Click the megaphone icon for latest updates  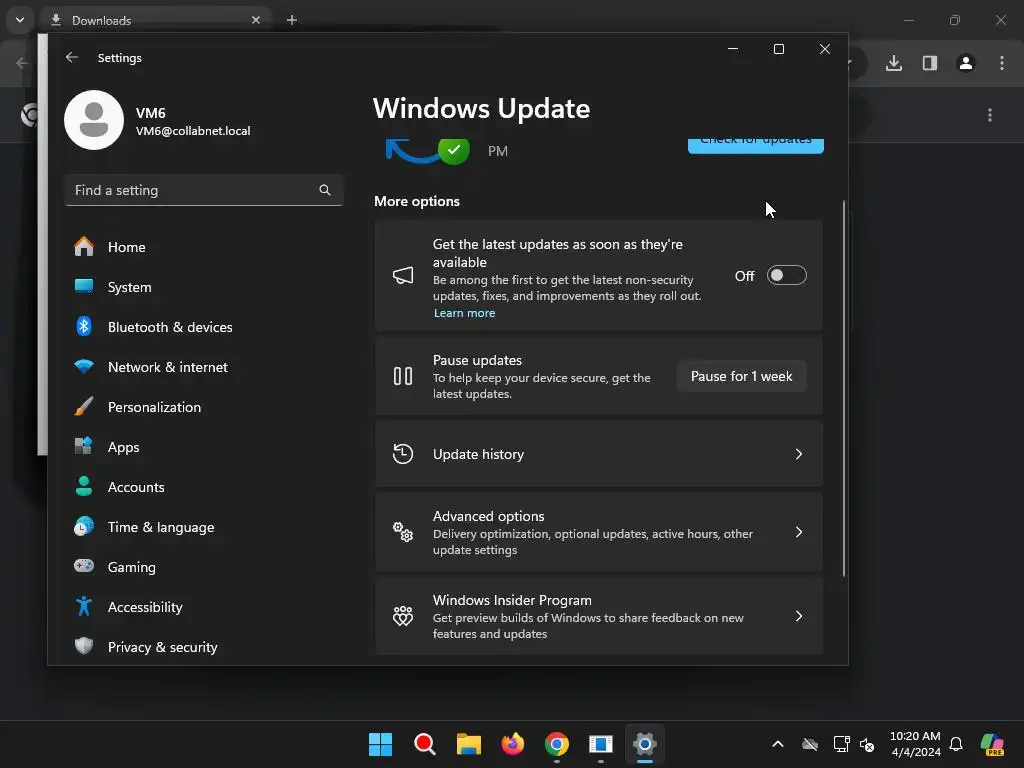(x=403, y=275)
